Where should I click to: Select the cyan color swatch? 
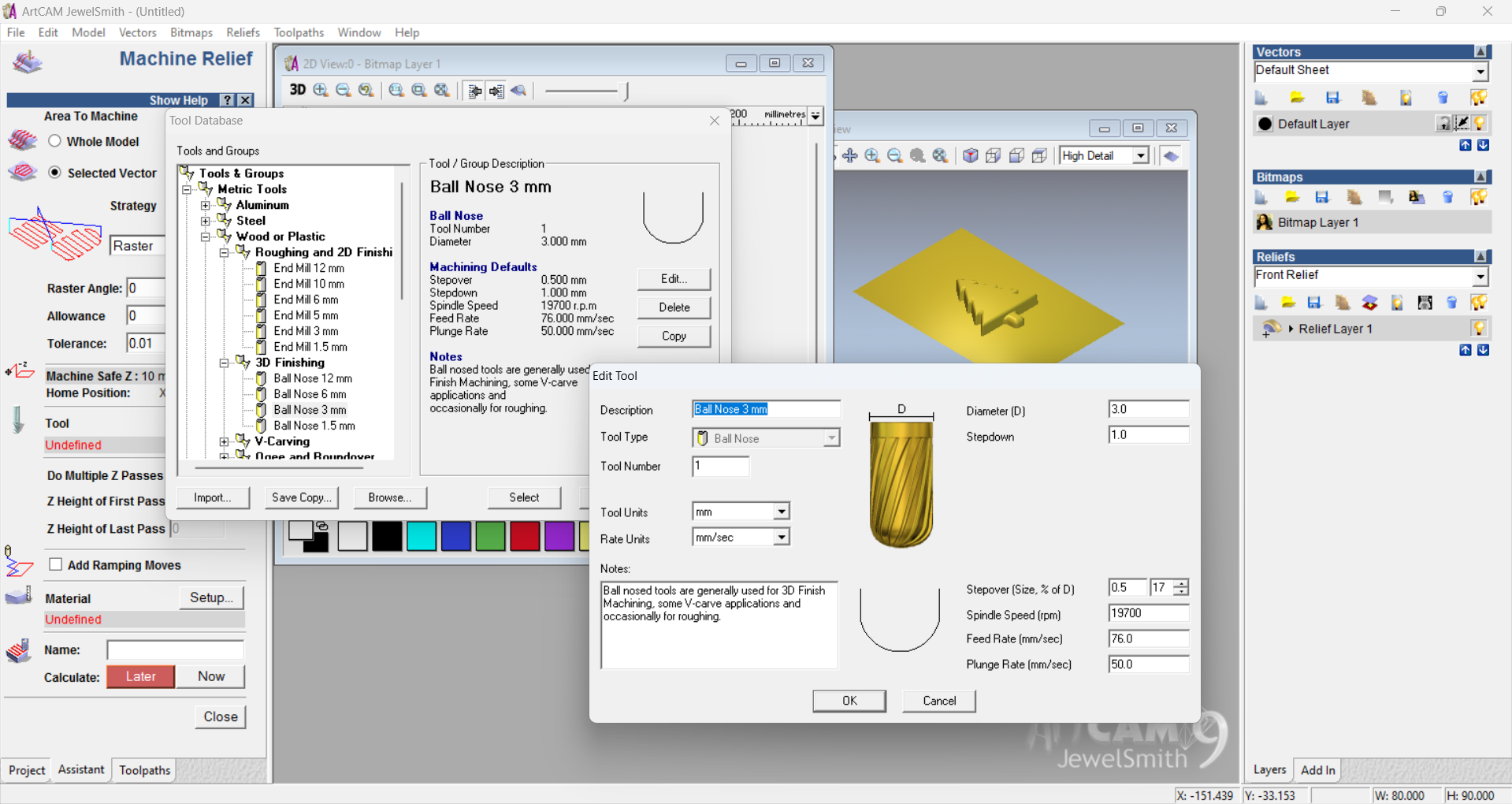422,536
